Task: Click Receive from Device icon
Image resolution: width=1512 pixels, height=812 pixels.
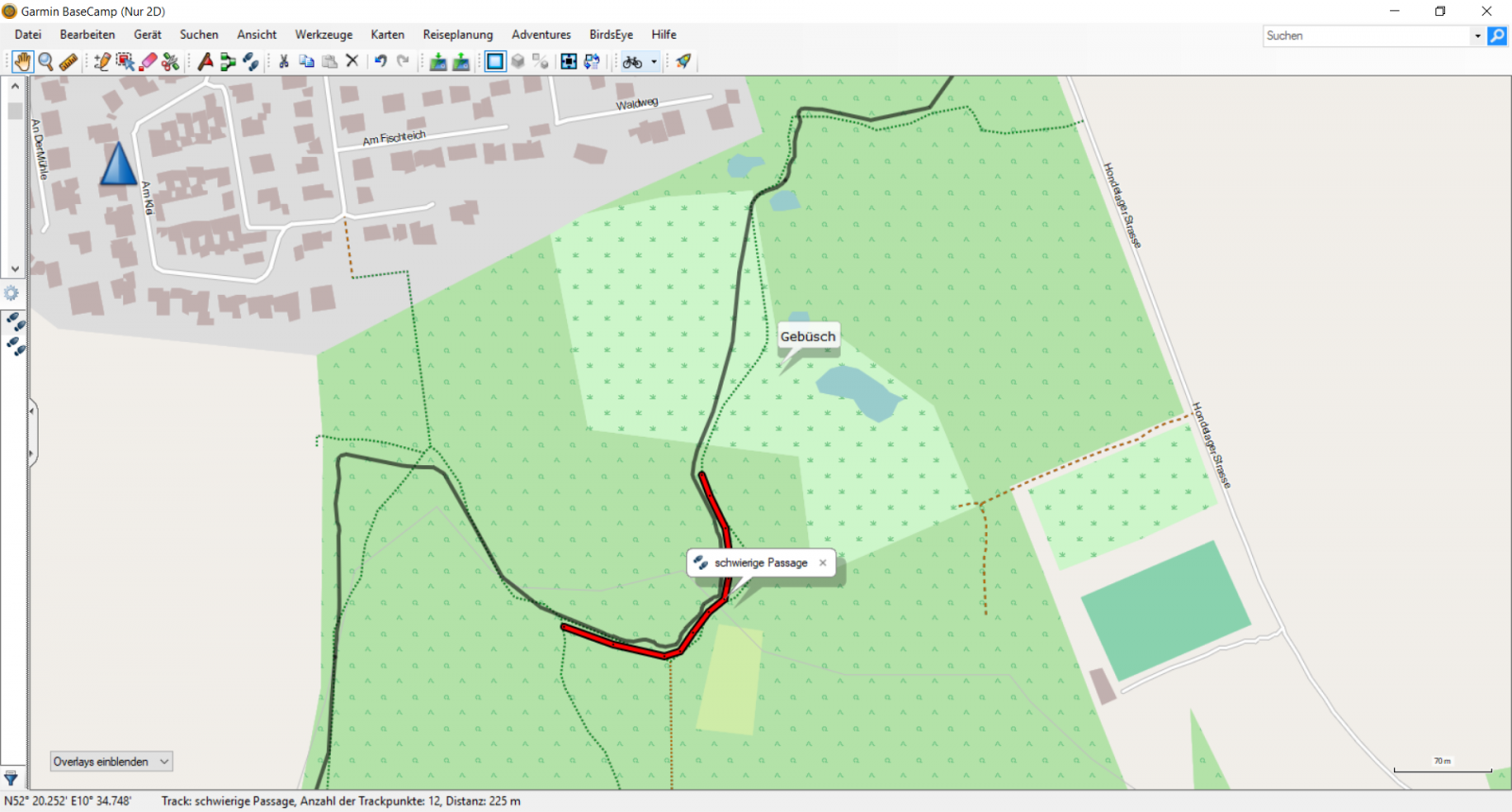Action: coord(461,61)
